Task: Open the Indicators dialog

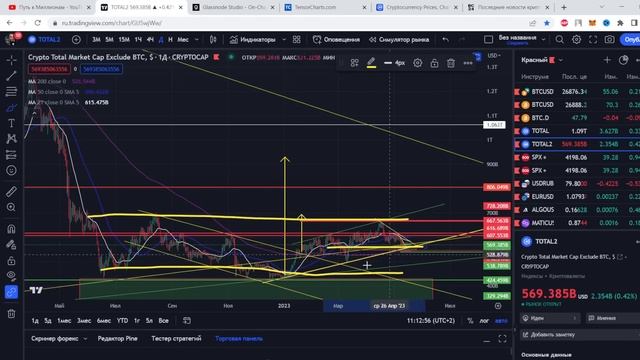Action: (x=252, y=40)
